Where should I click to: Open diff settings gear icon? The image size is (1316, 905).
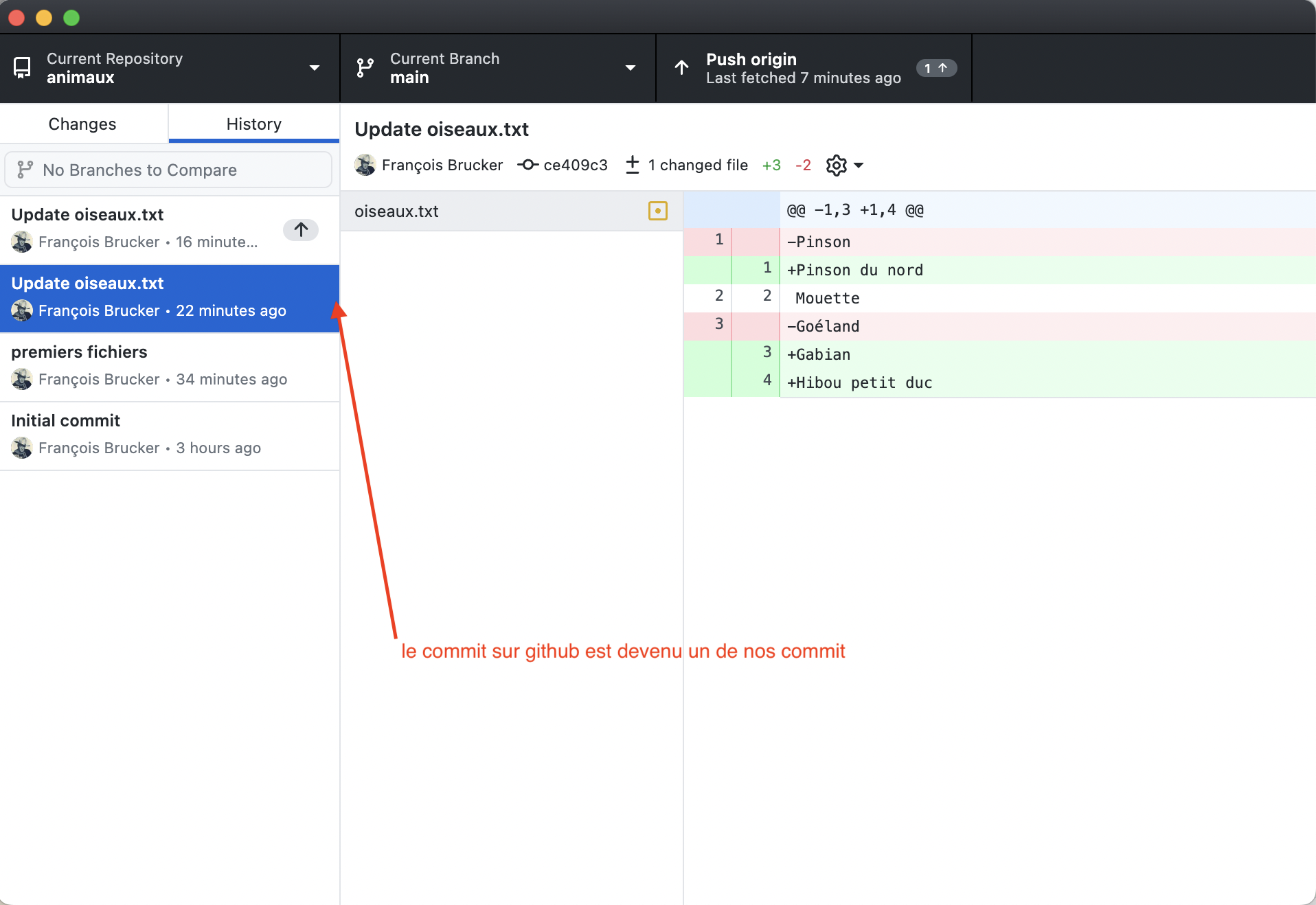pos(836,165)
